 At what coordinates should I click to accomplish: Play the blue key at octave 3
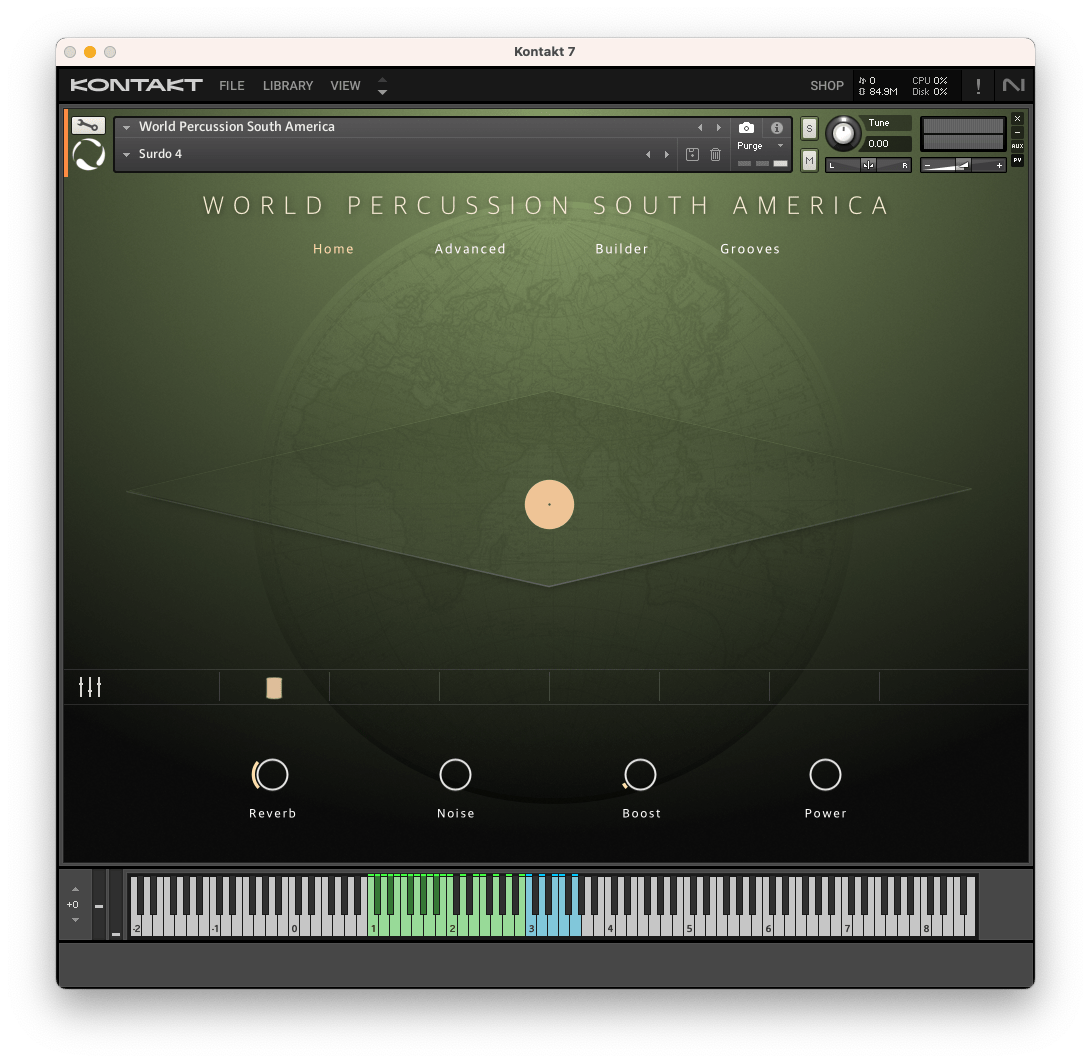click(531, 927)
